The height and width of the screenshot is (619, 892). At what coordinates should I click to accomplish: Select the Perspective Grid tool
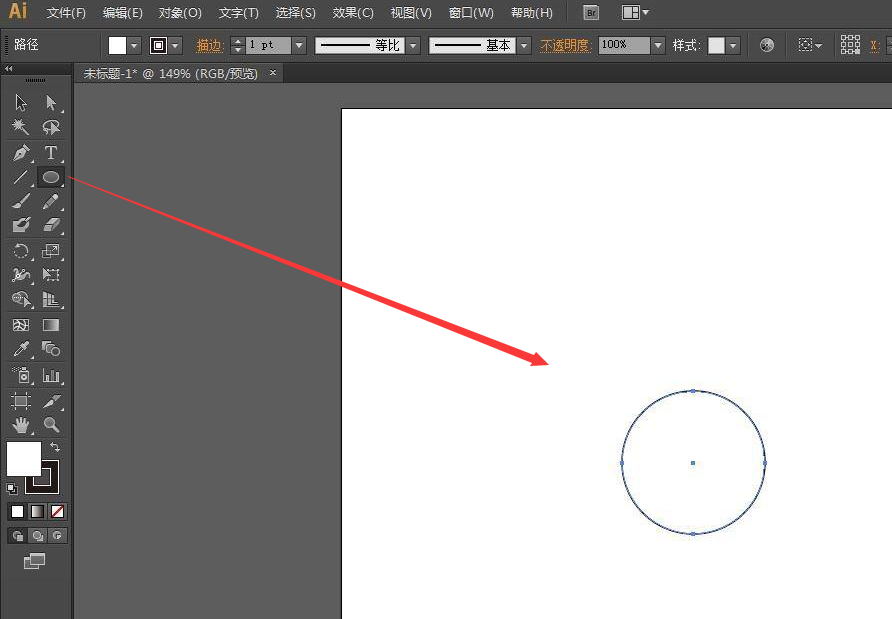pos(51,299)
